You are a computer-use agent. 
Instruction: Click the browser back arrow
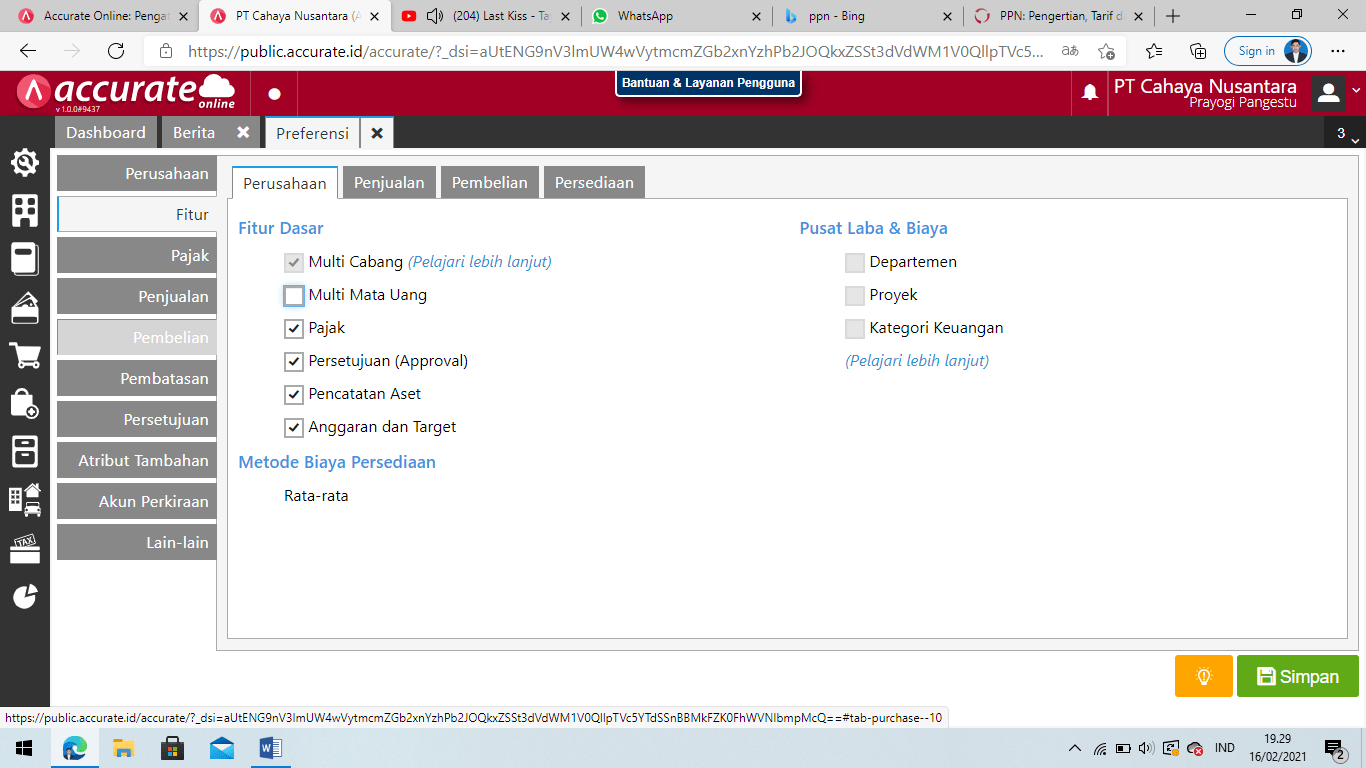[x=28, y=51]
